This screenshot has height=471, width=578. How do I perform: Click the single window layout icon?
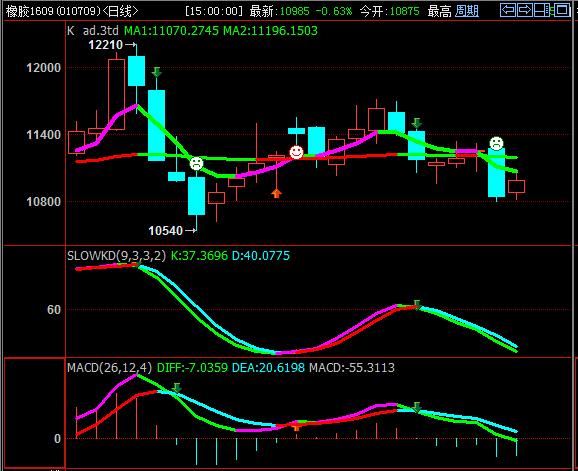point(562,10)
